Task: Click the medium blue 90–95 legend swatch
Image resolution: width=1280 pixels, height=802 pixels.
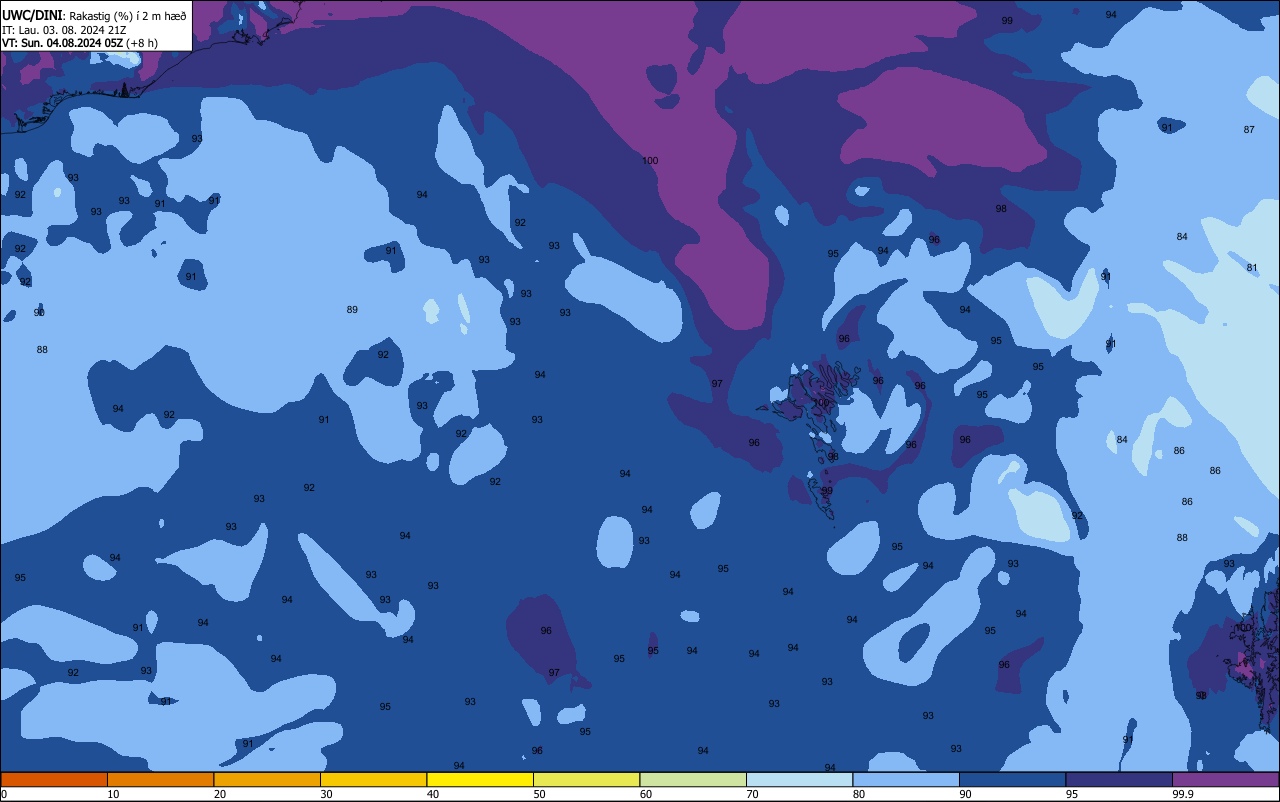Action: tap(1012, 779)
